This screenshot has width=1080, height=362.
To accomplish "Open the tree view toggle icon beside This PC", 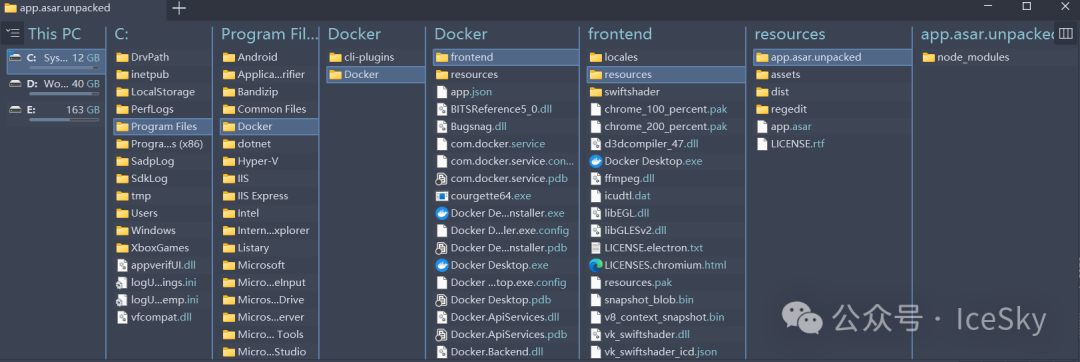I will click(12, 33).
